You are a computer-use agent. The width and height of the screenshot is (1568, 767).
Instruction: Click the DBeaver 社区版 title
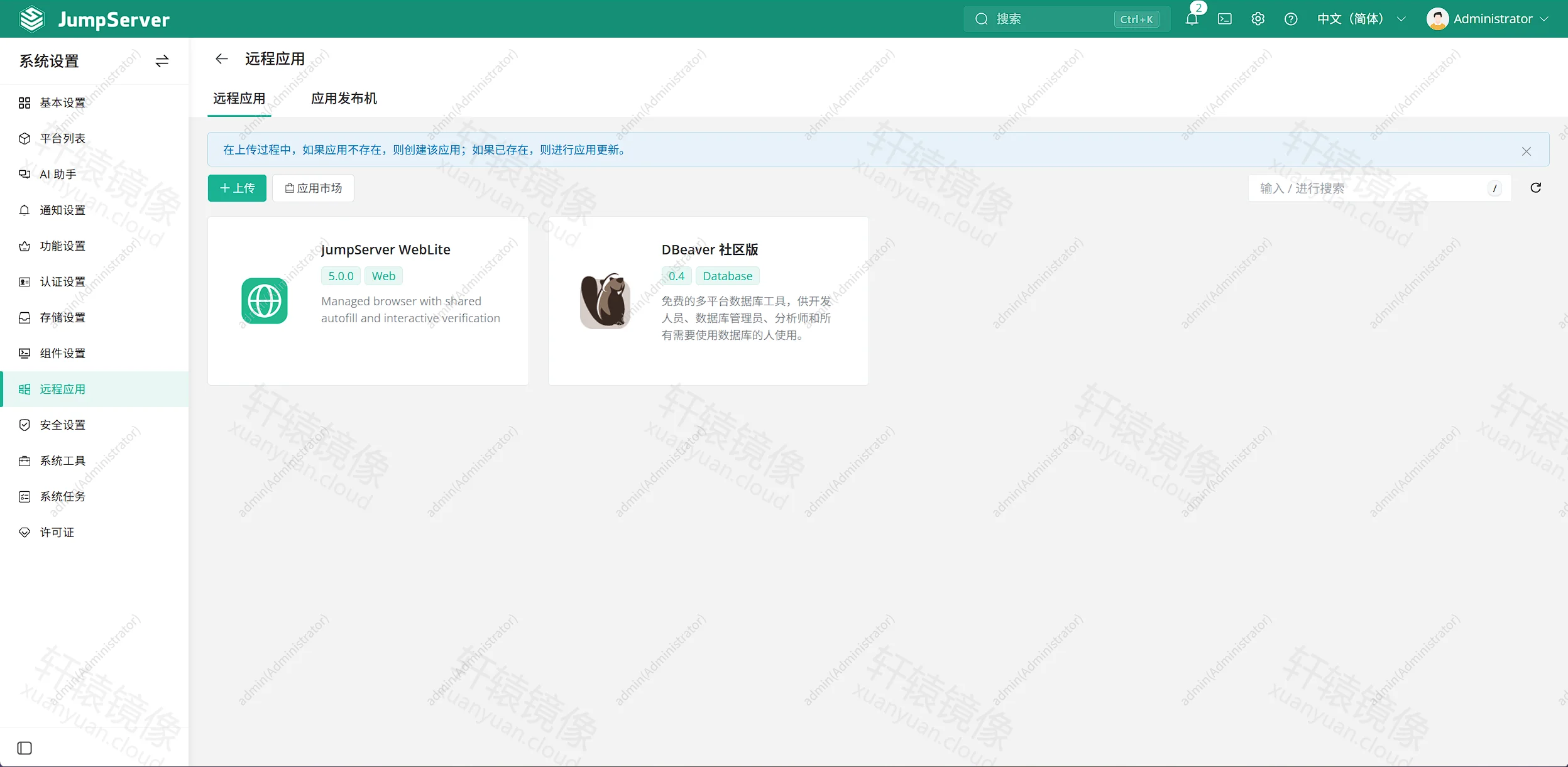pyautogui.click(x=710, y=249)
